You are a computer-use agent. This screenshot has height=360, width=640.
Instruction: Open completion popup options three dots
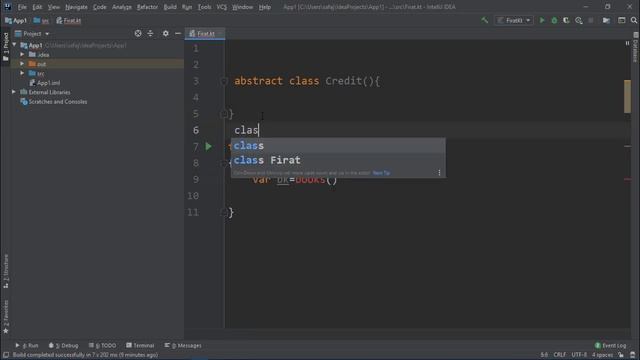439,173
